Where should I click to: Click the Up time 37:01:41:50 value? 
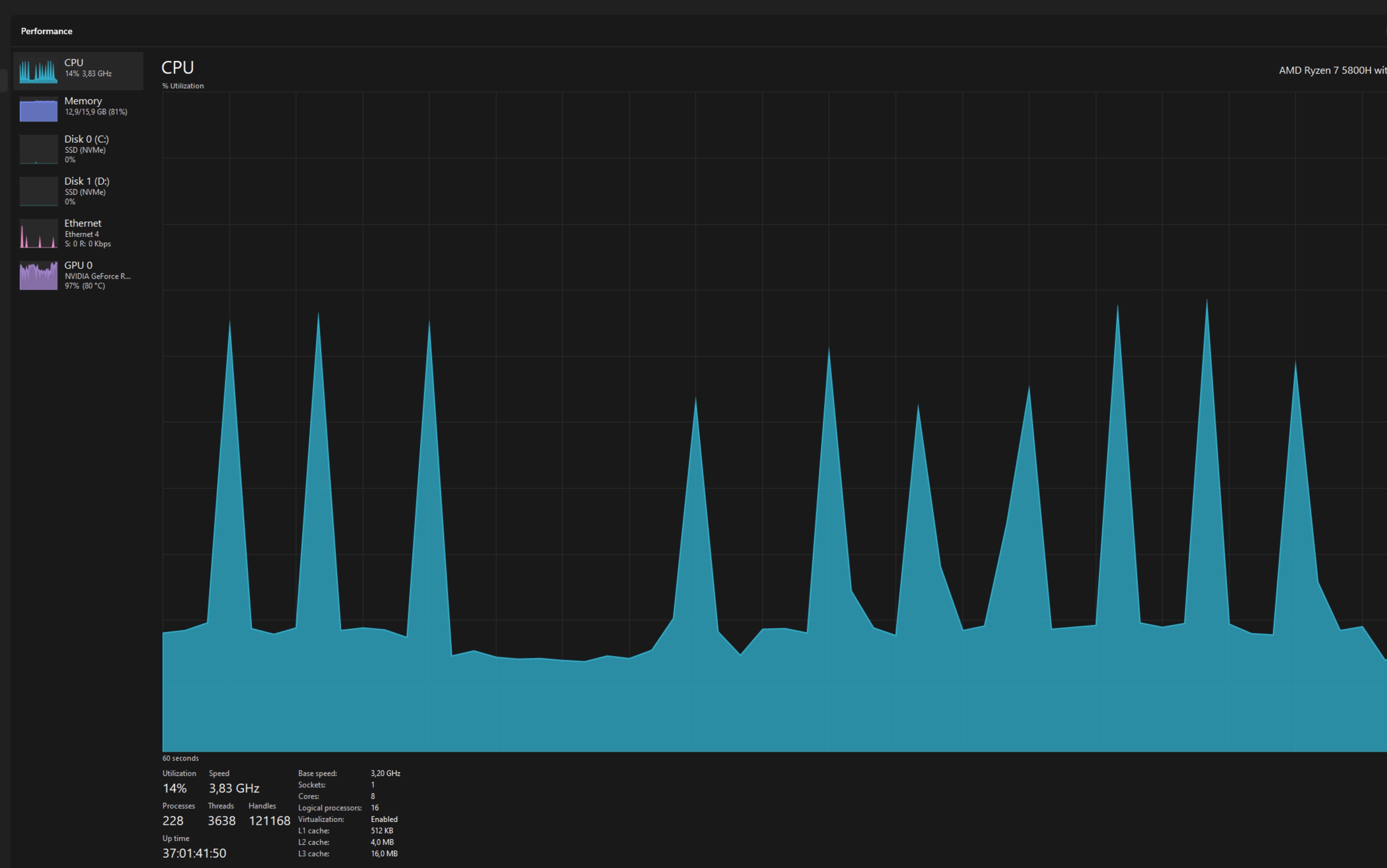coord(194,853)
